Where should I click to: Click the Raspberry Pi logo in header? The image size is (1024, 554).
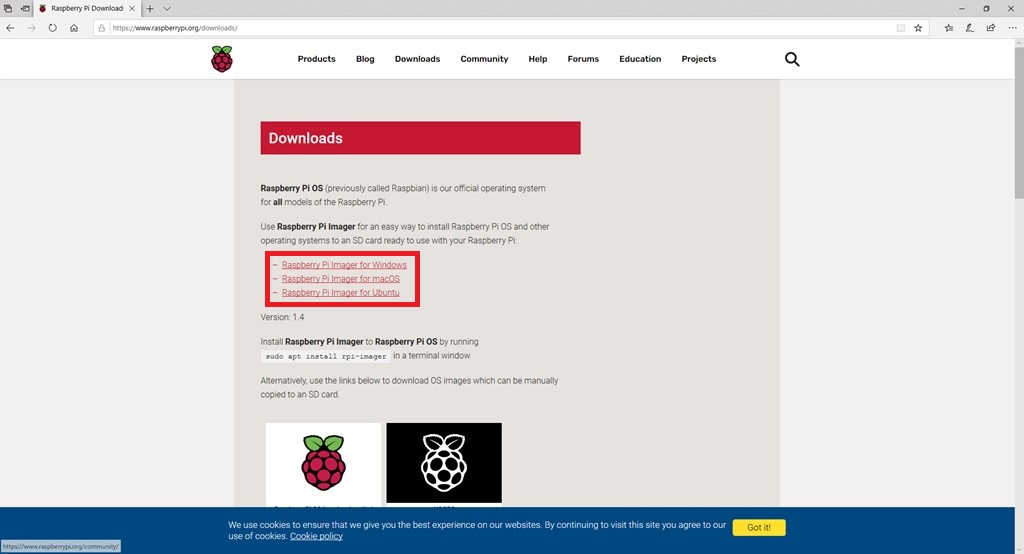click(x=222, y=59)
